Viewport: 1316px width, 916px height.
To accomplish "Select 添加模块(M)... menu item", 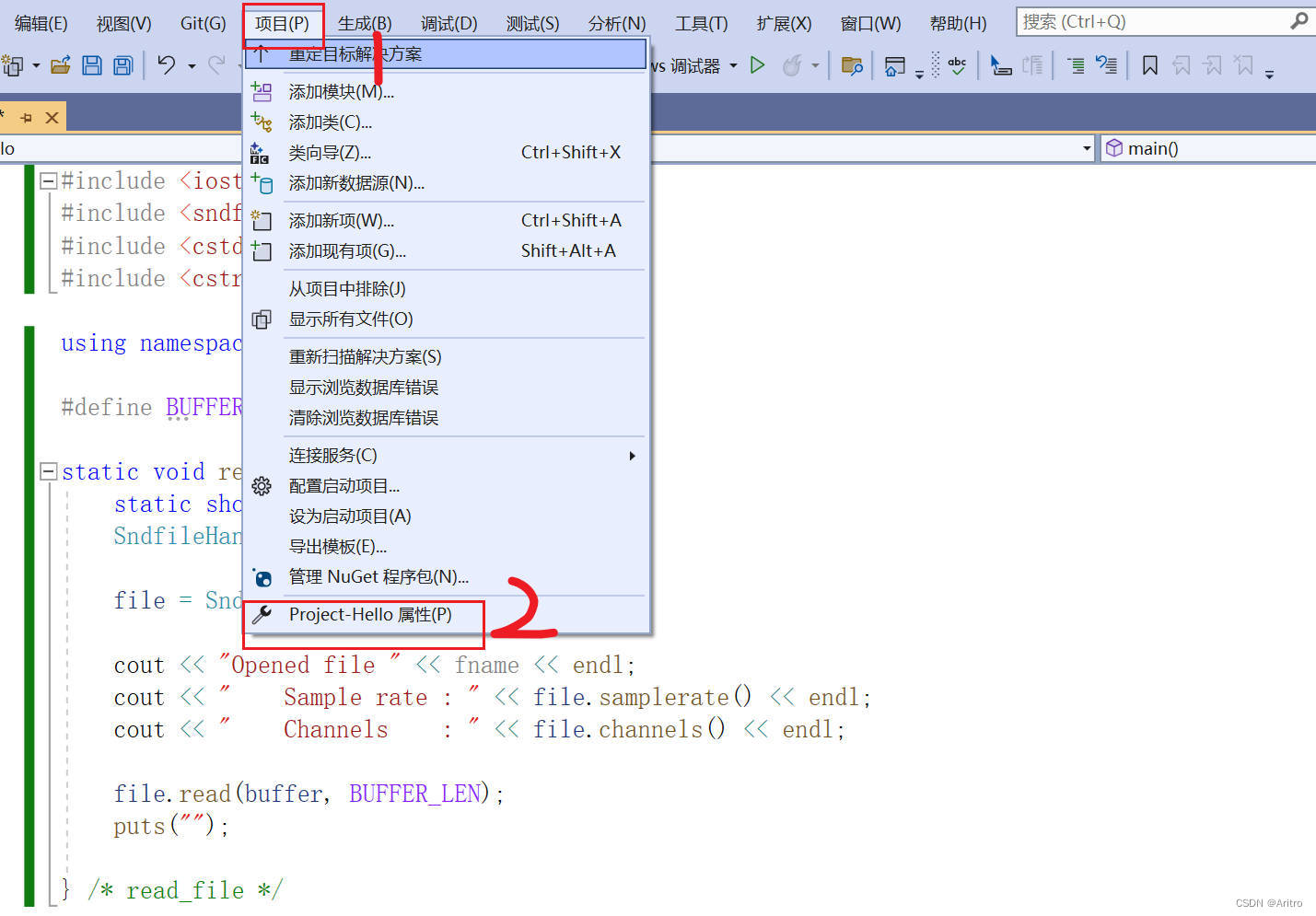I will (x=446, y=92).
